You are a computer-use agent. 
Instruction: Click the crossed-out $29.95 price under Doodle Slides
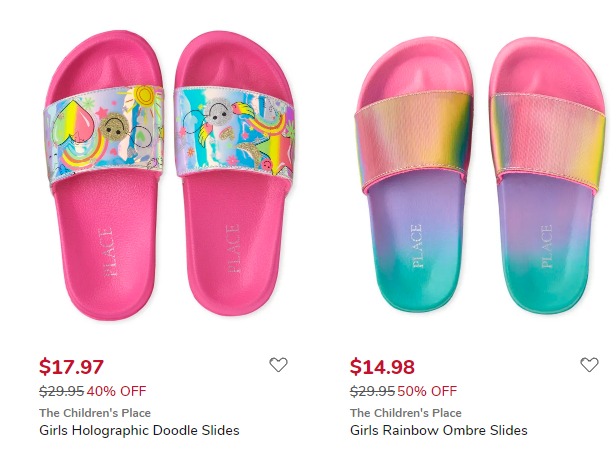pos(61,391)
